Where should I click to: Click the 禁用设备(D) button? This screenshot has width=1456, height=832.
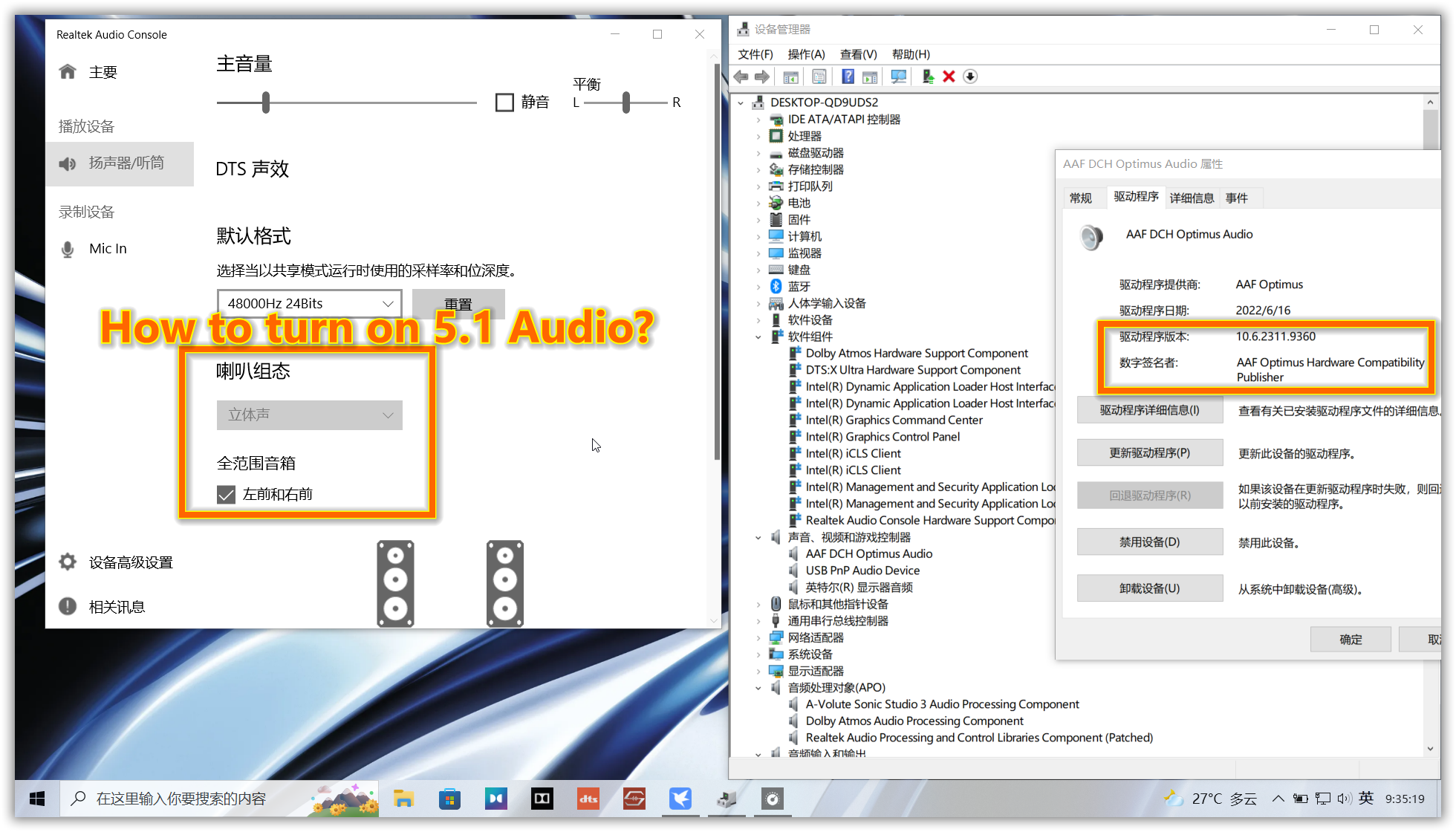click(x=1150, y=542)
